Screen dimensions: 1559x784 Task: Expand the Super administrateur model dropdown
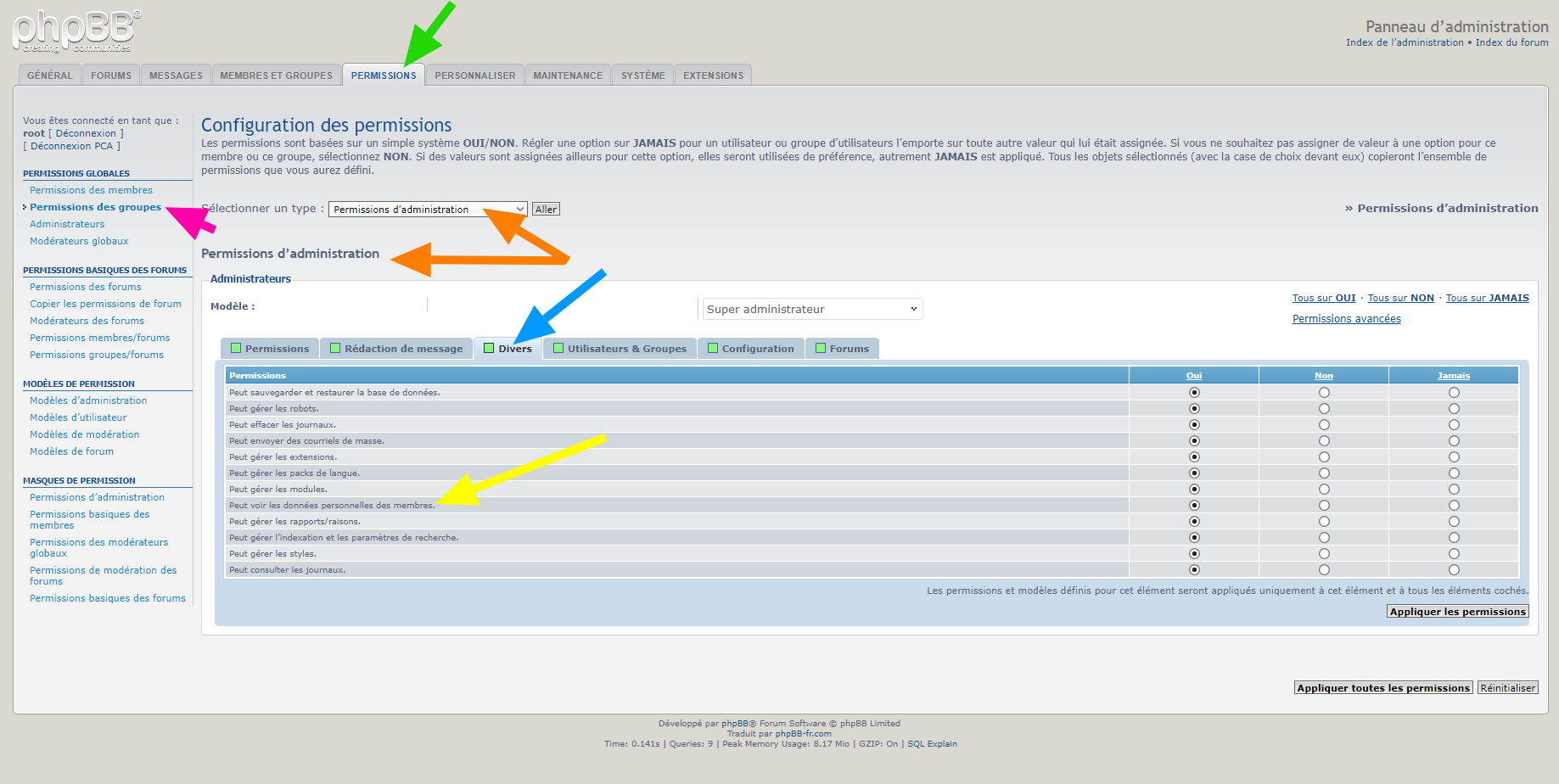(812, 309)
